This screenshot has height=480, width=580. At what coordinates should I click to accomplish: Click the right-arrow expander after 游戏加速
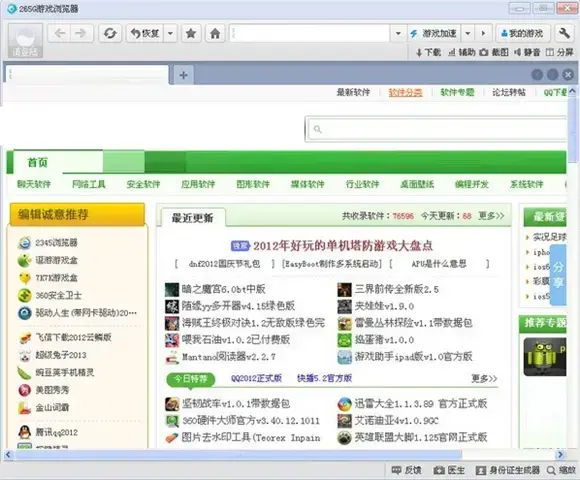(x=483, y=34)
